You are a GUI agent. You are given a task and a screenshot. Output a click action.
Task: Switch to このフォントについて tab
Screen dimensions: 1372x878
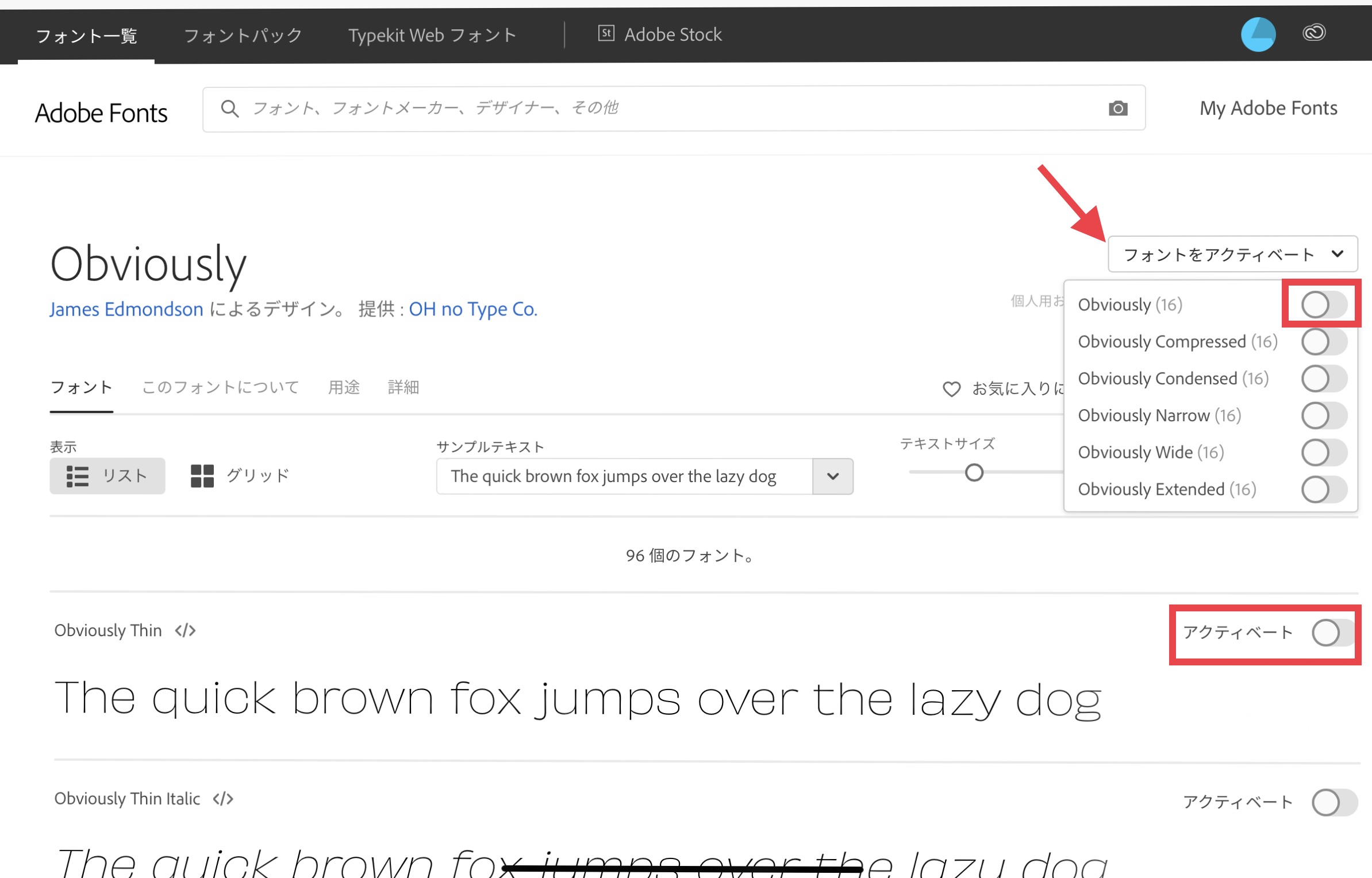coord(220,387)
